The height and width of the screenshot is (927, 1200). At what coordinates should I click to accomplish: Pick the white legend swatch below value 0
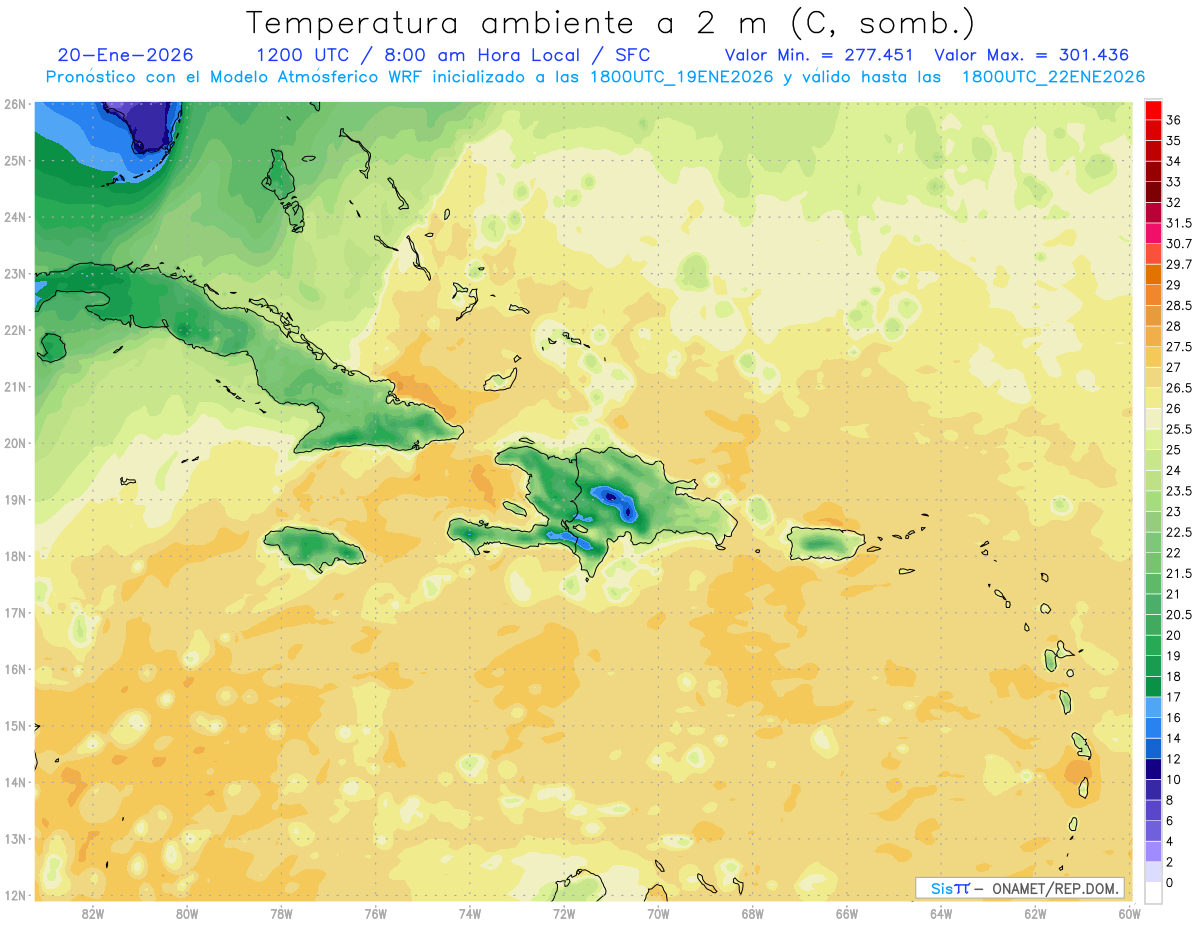[x=1153, y=893]
